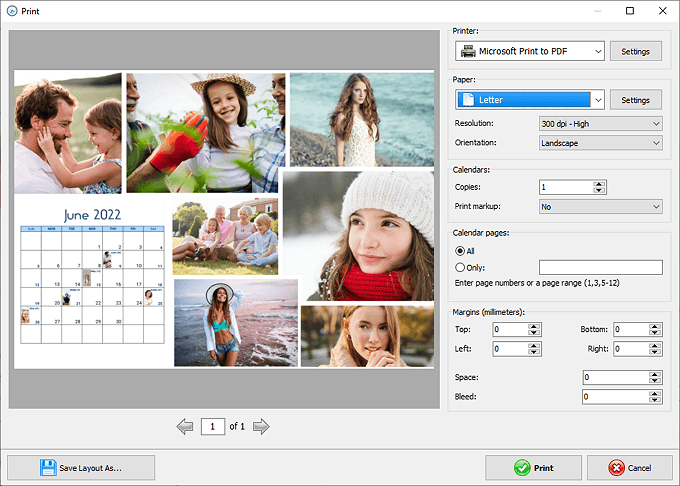Click the Letter paper page icon
The height and width of the screenshot is (486, 680).
pos(468,100)
